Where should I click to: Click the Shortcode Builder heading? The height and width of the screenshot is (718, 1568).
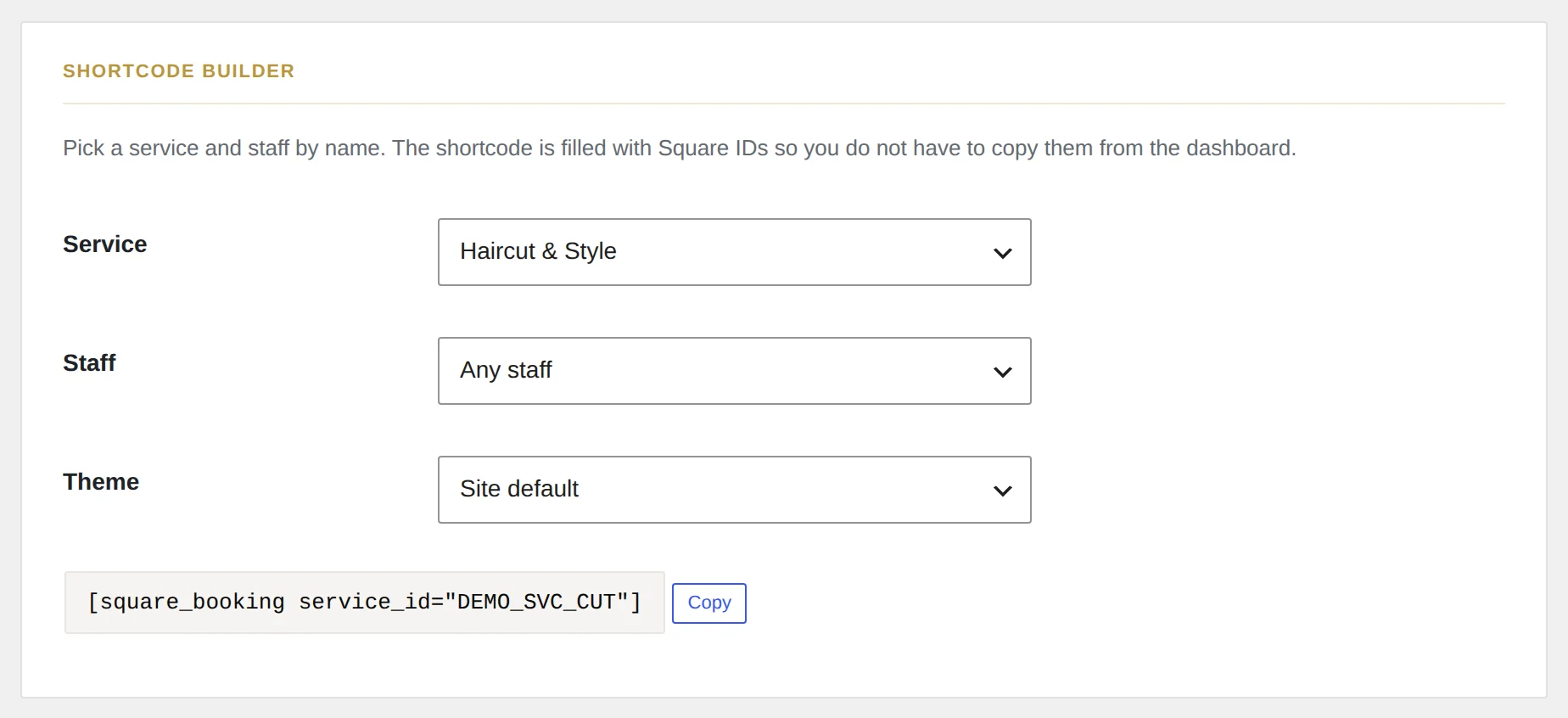[179, 71]
